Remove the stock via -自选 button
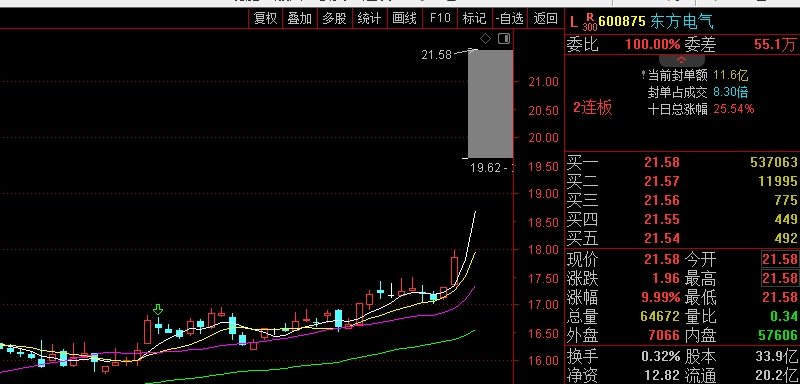800x384 pixels. point(510,19)
